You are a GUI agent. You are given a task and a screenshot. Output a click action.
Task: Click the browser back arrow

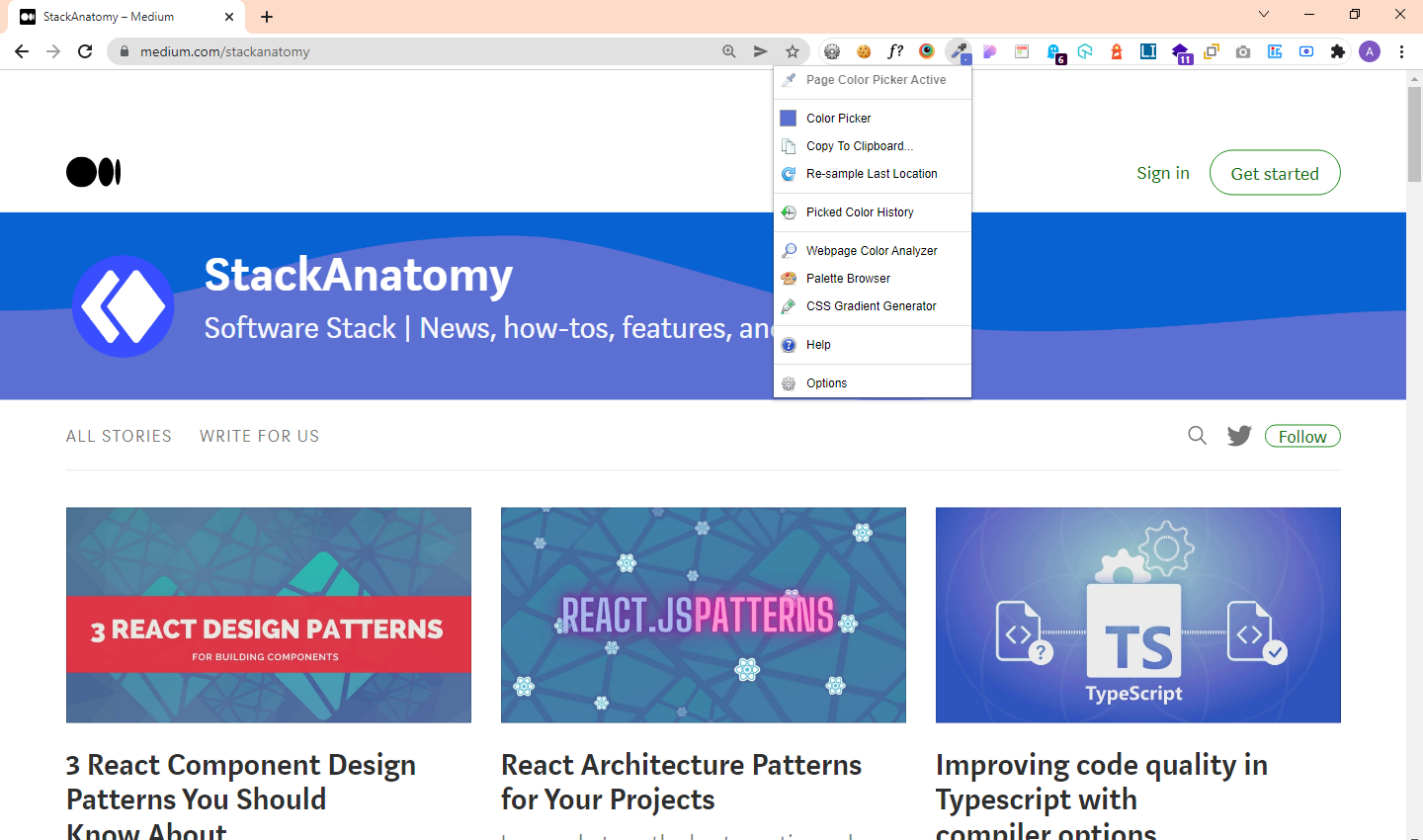tap(22, 51)
